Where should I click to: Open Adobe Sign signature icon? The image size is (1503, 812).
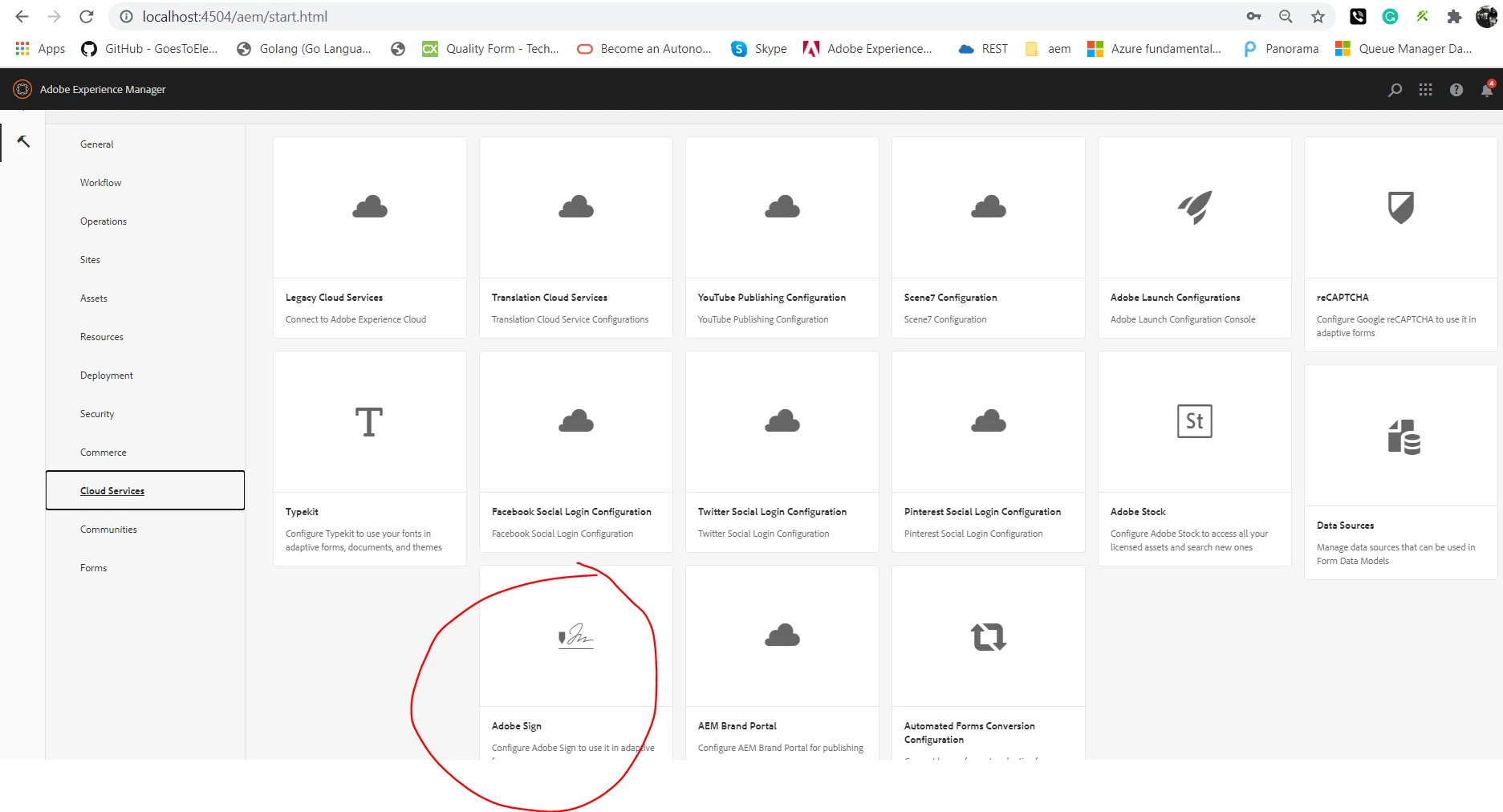point(576,636)
